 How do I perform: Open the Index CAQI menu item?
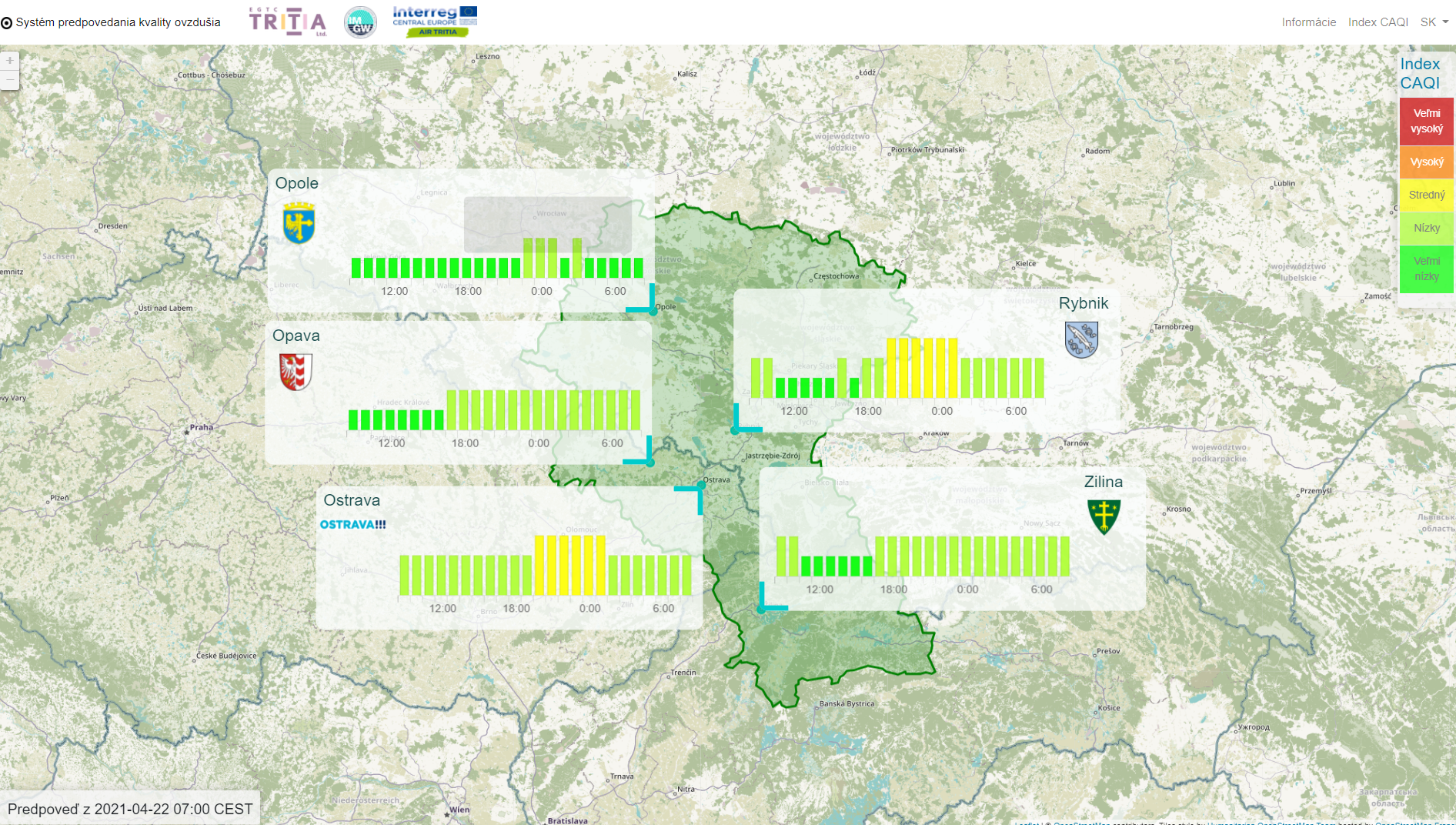[1378, 22]
